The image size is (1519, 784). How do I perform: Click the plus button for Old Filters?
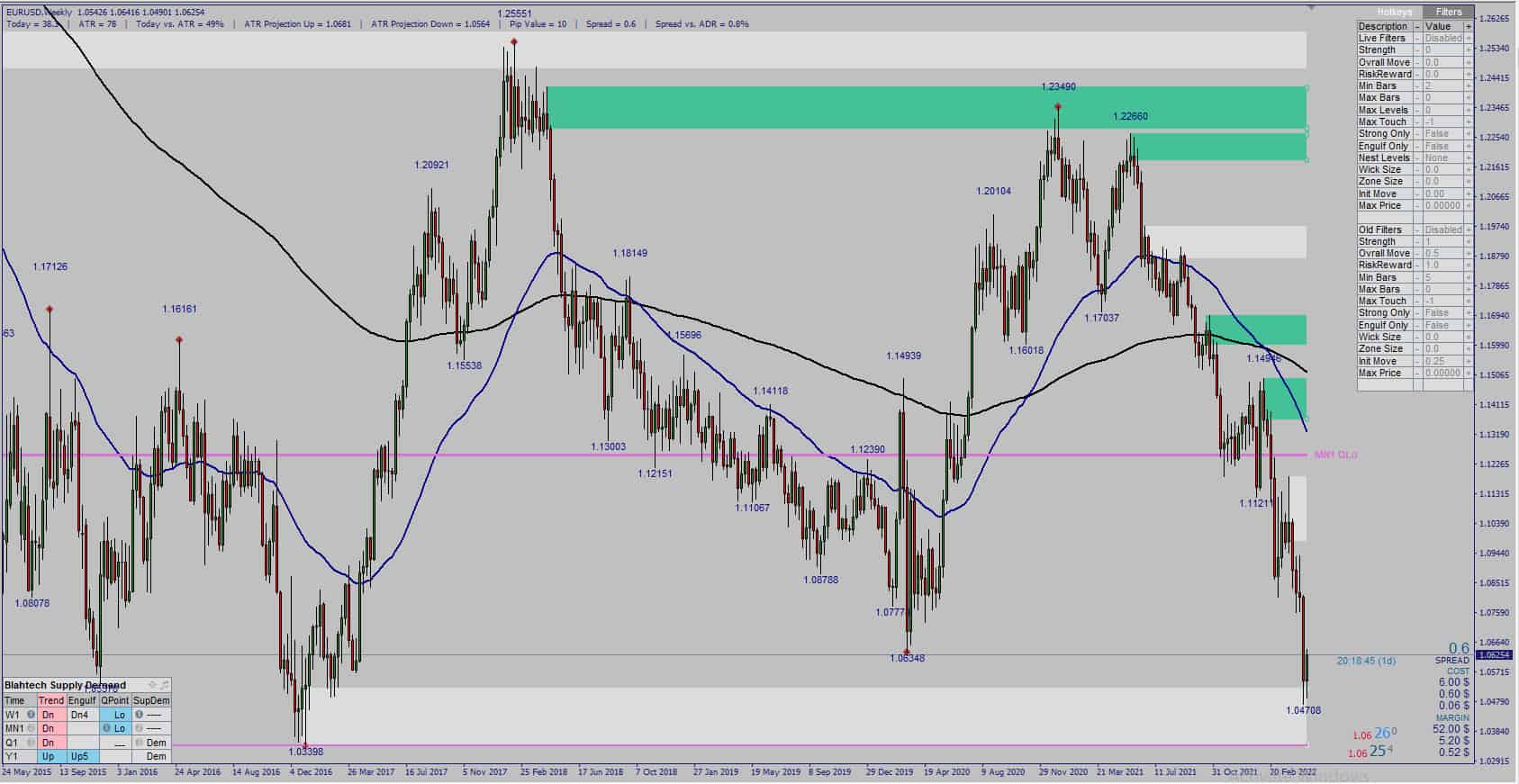[1469, 230]
